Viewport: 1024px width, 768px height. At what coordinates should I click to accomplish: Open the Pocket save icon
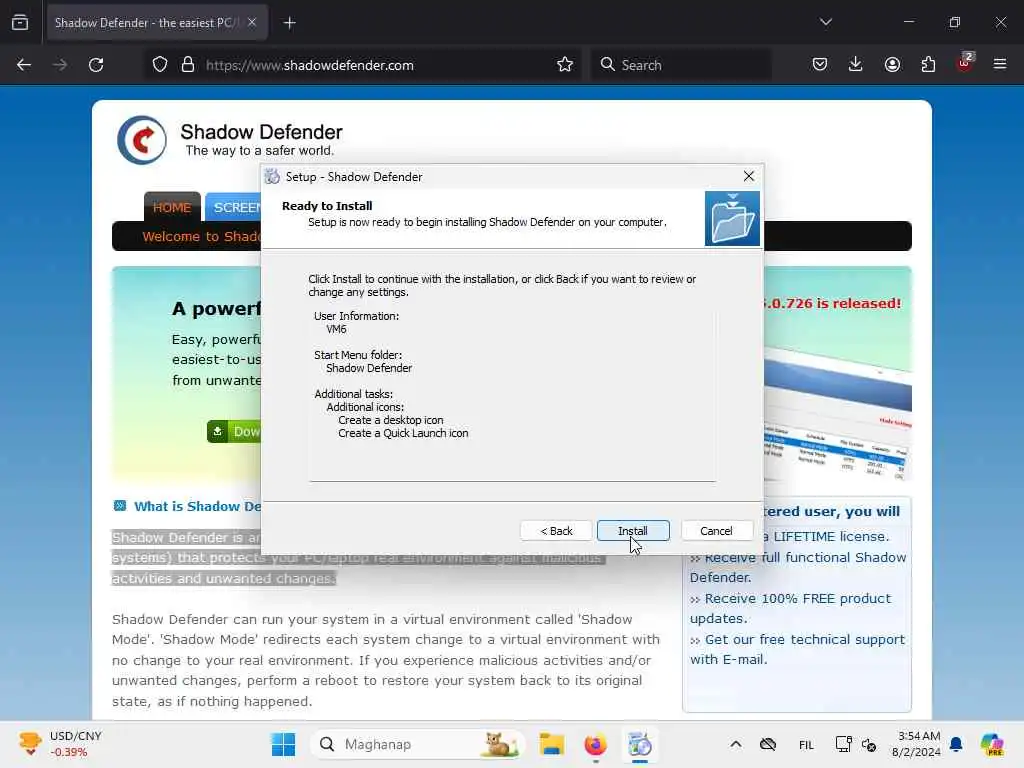point(820,65)
